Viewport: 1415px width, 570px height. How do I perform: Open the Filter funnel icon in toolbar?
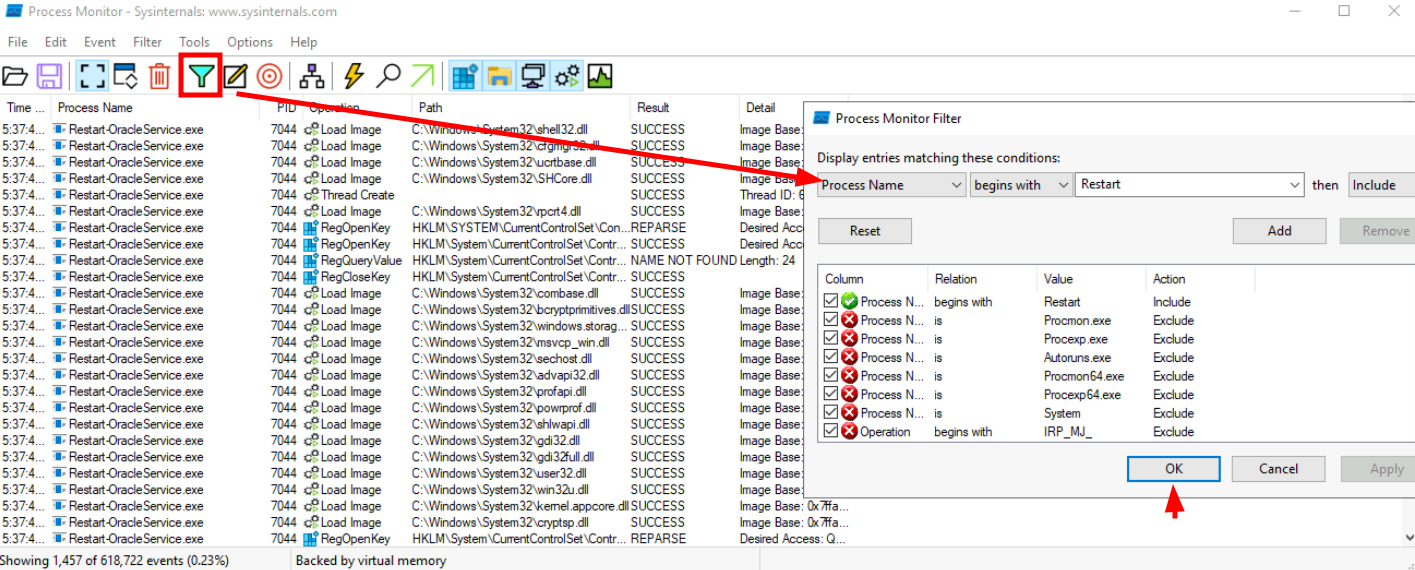click(201, 76)
